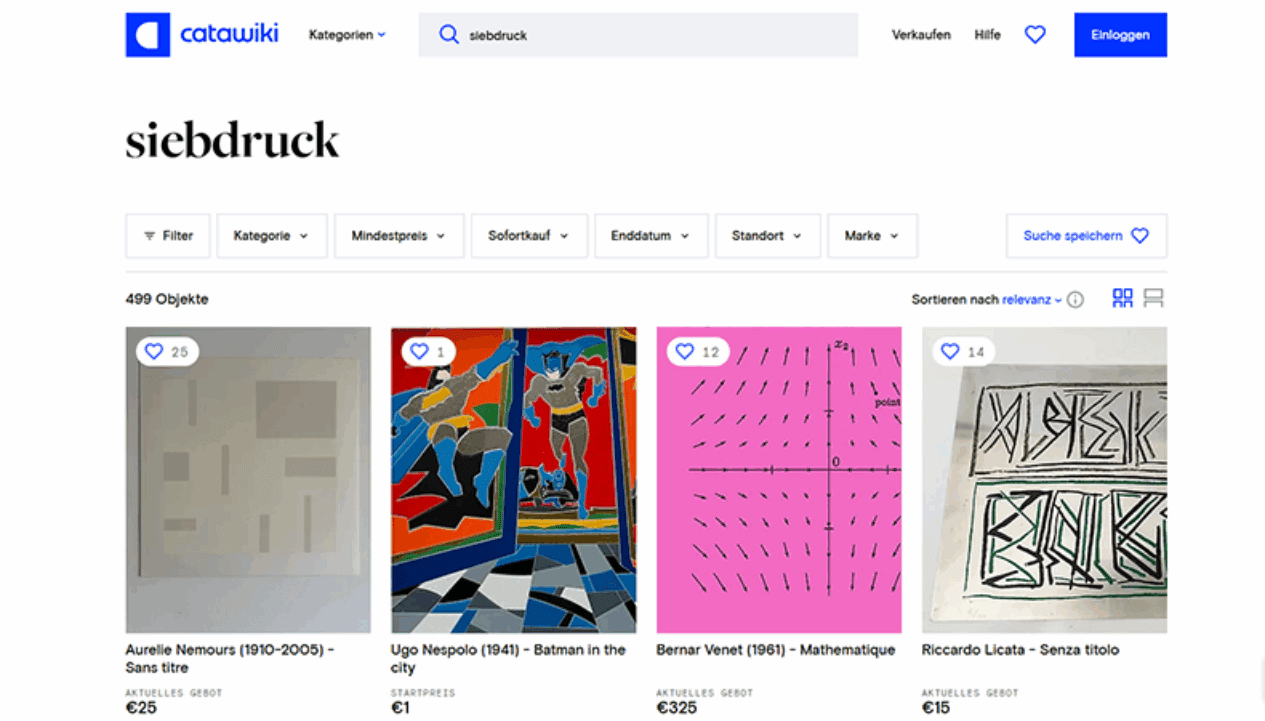Open the Catawiki logo home link
This screenshot has height=721, width=1265.
click(x=202, y=35)
